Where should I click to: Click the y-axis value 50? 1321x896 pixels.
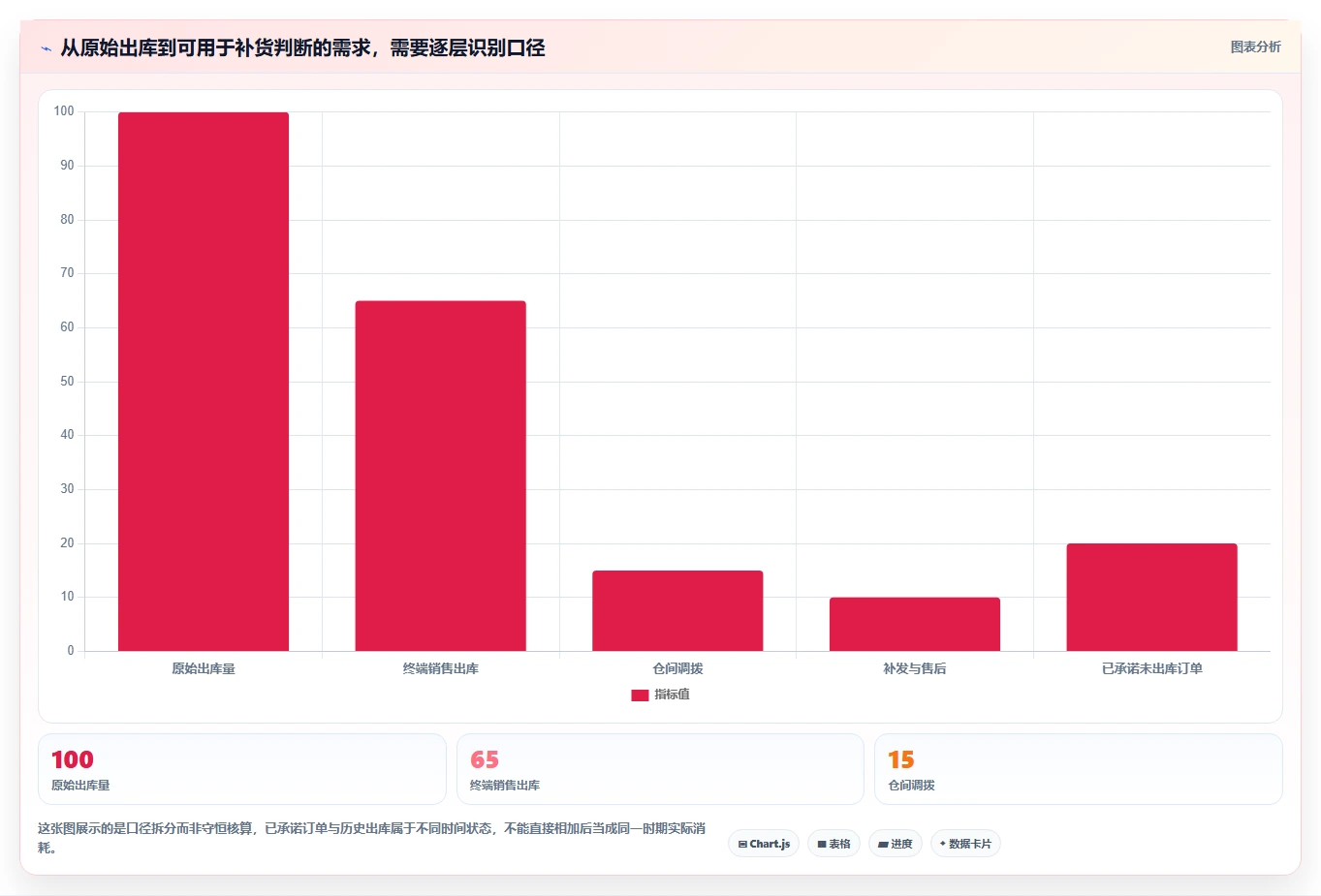pos(67,382)
